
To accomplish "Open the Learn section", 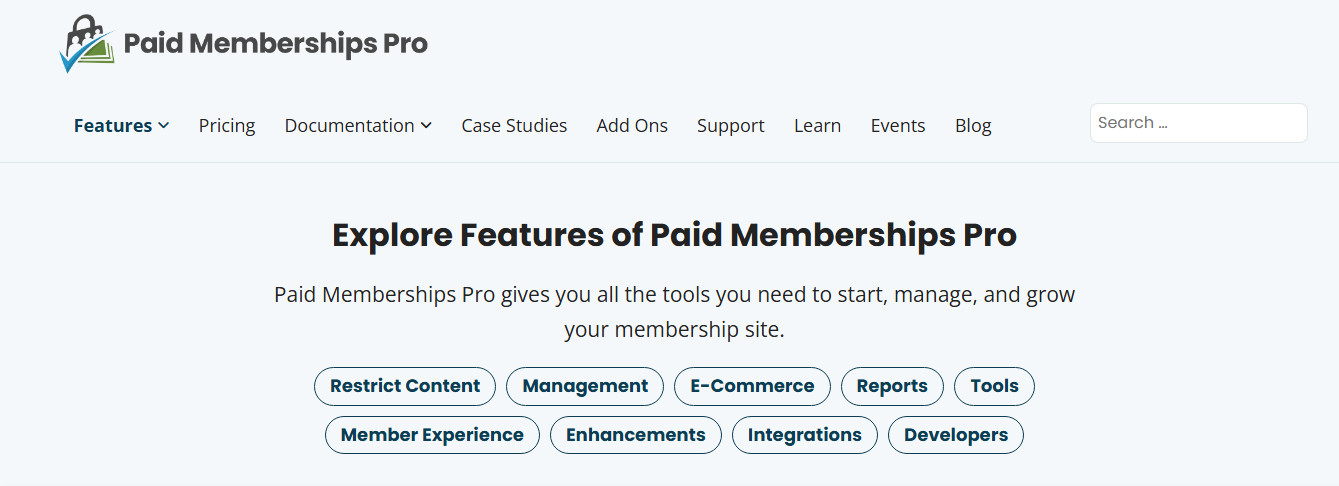I will (817, 125).
